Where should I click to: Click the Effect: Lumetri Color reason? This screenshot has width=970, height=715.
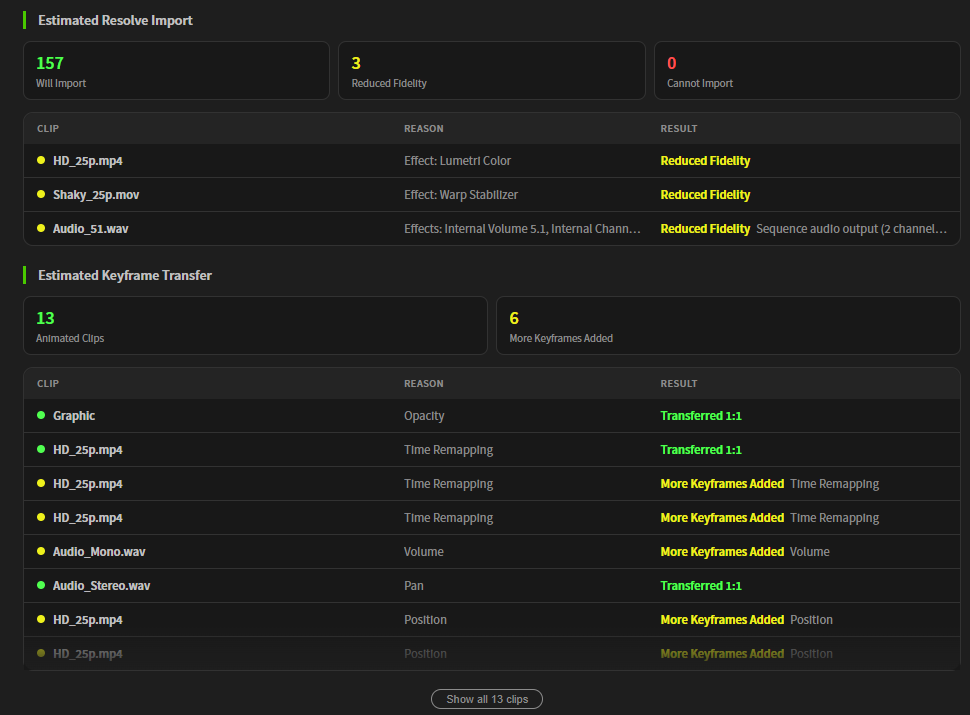457,161
